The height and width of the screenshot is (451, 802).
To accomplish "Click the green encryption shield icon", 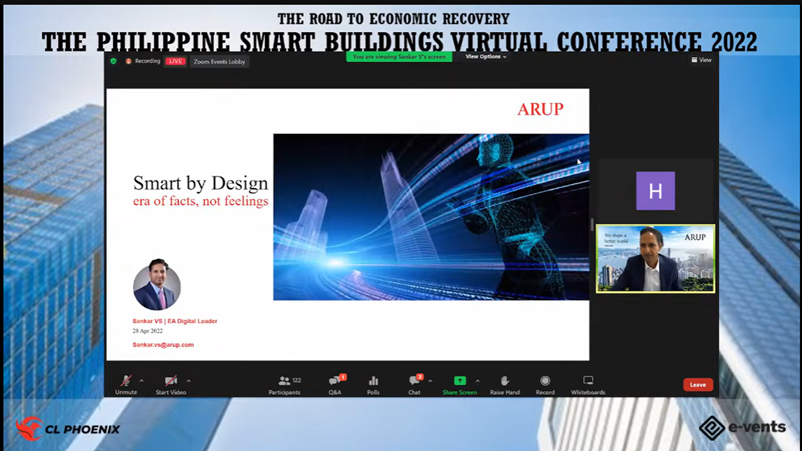I will 114,61.
